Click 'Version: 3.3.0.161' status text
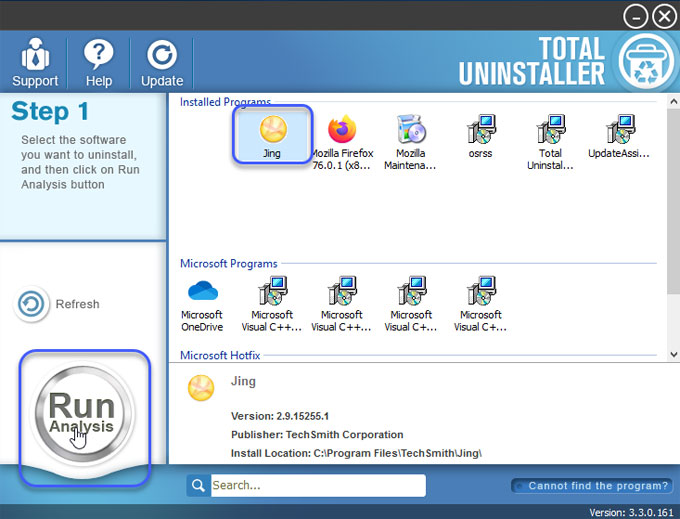The width and height of the screenshot is (680, 519). (x=631, y=512)
